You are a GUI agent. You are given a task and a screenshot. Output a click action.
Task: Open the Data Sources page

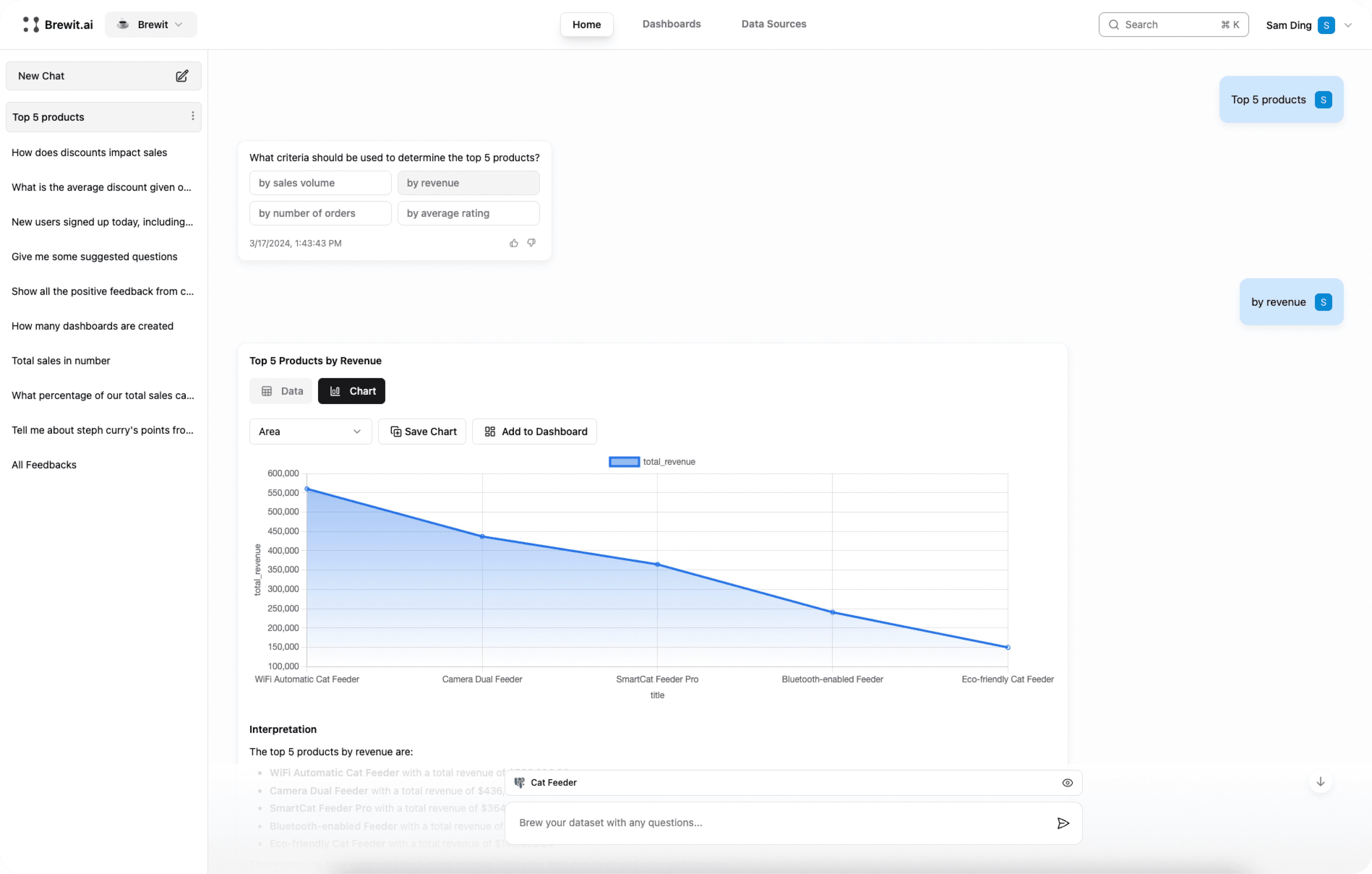click(x=773, y=24)
